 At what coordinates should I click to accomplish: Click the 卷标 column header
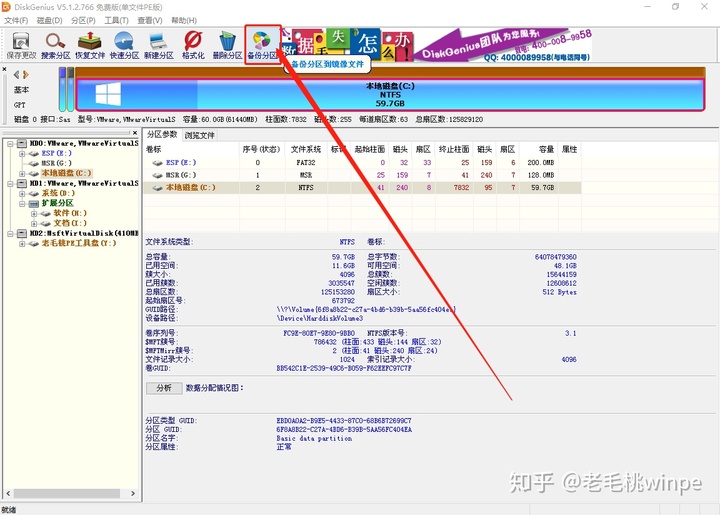(191, 149)
